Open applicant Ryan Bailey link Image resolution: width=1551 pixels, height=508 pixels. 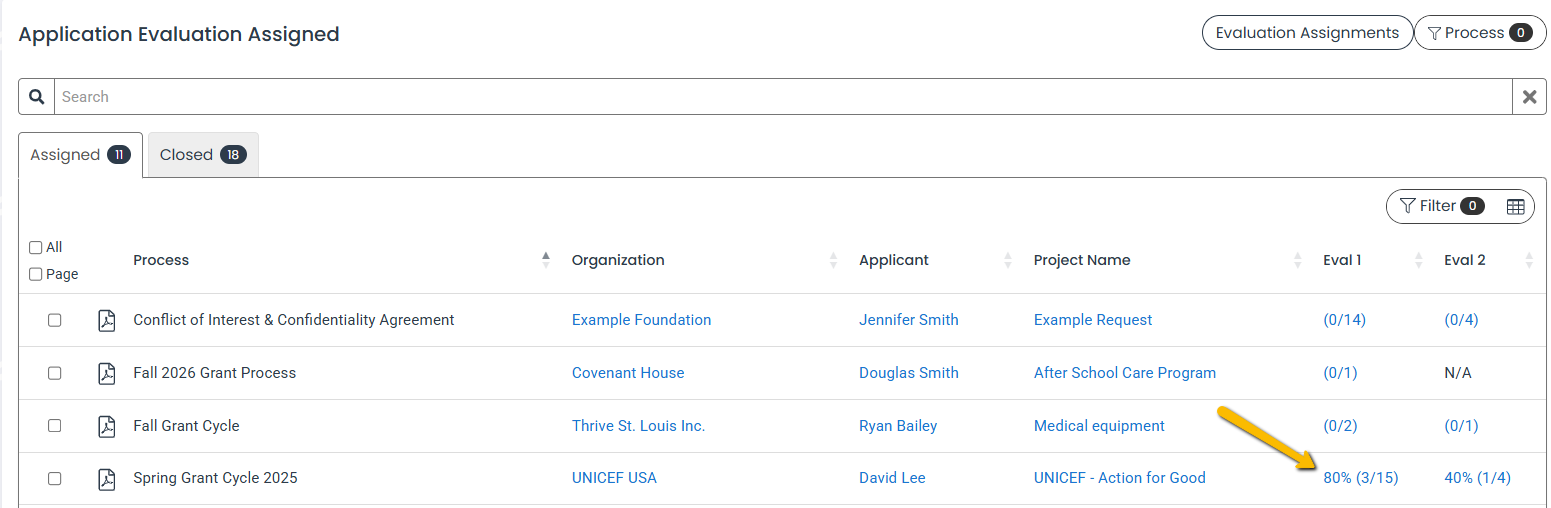(898, 426)
